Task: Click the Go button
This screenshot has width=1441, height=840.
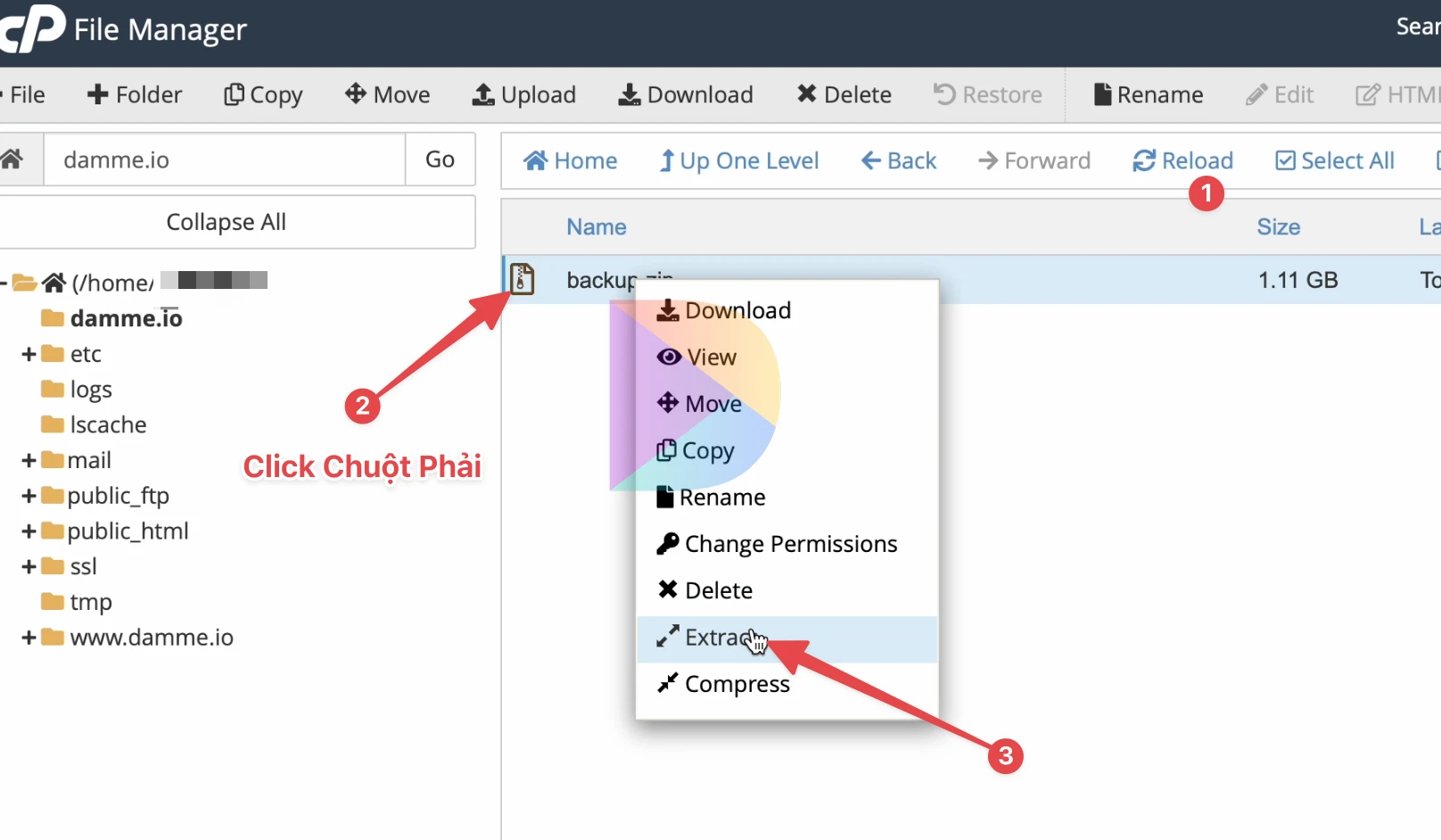Action: 441,160
